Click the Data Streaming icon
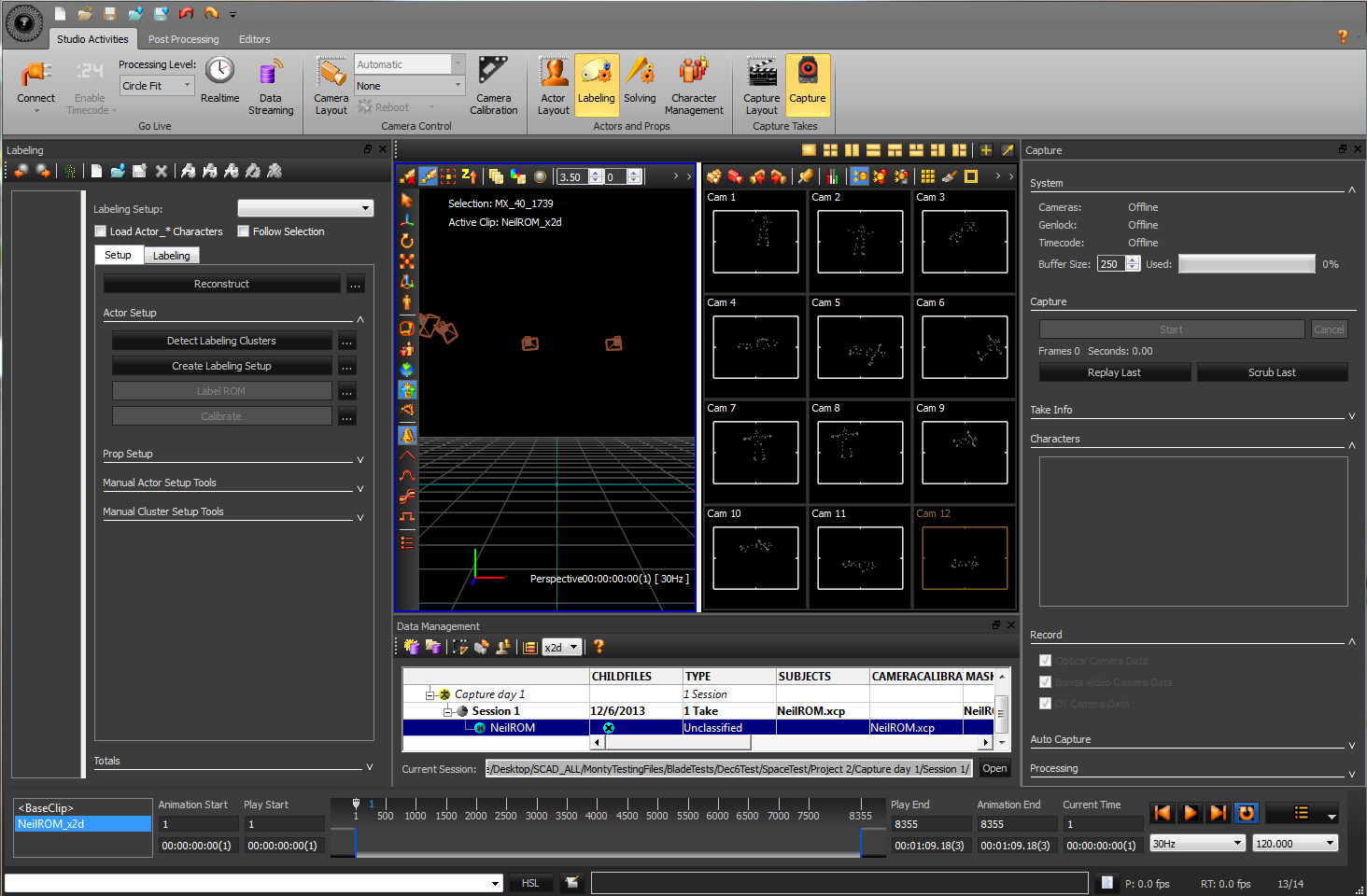Screen dimensions: 1367x896 tap(271, 75)
